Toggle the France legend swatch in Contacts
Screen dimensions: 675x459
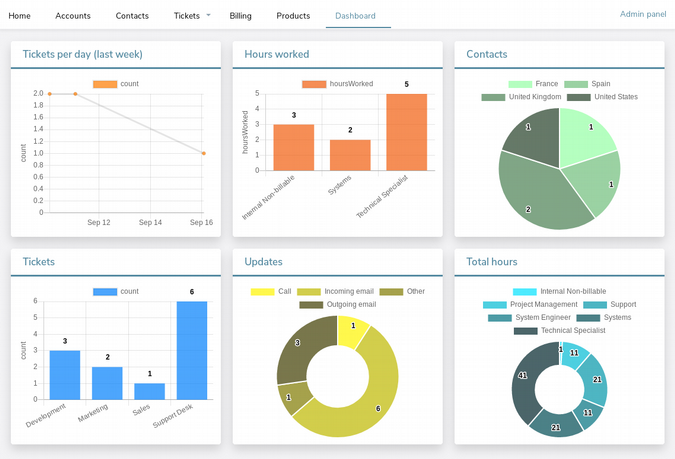[x=519, y=85]
